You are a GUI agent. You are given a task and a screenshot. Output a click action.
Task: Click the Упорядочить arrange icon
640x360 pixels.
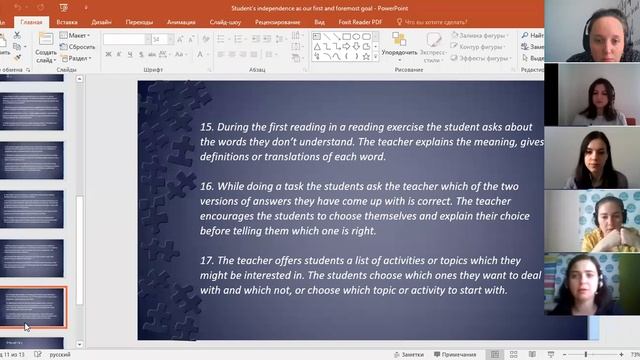[x=399, y=40]
